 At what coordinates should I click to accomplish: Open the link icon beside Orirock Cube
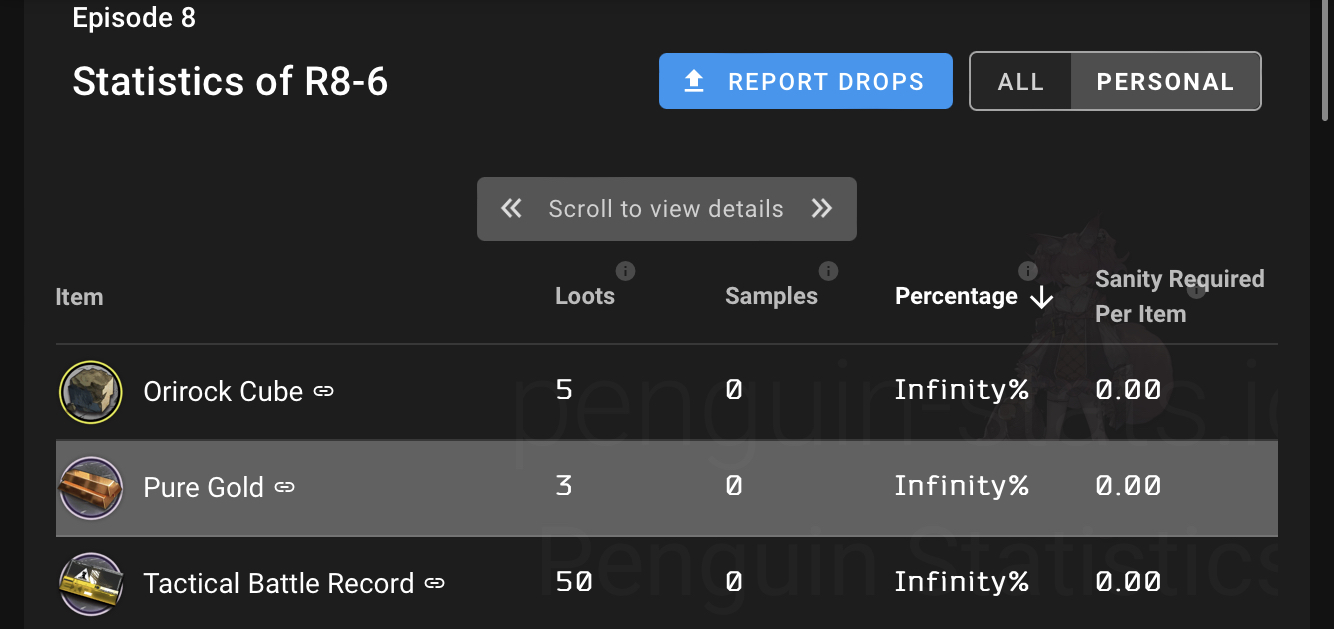[x=322, y=392]
